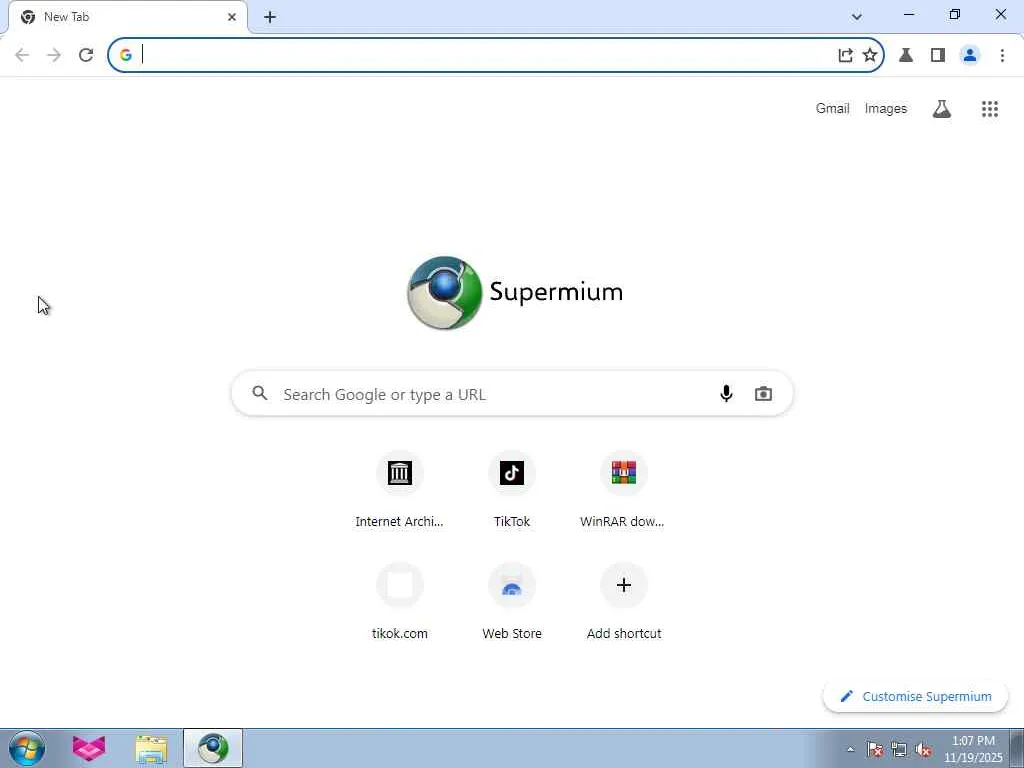The width and height of the screenshot is (1024, 768).
Task: Click the magnifier icon in the search box
Action: [x=260, y=393]
